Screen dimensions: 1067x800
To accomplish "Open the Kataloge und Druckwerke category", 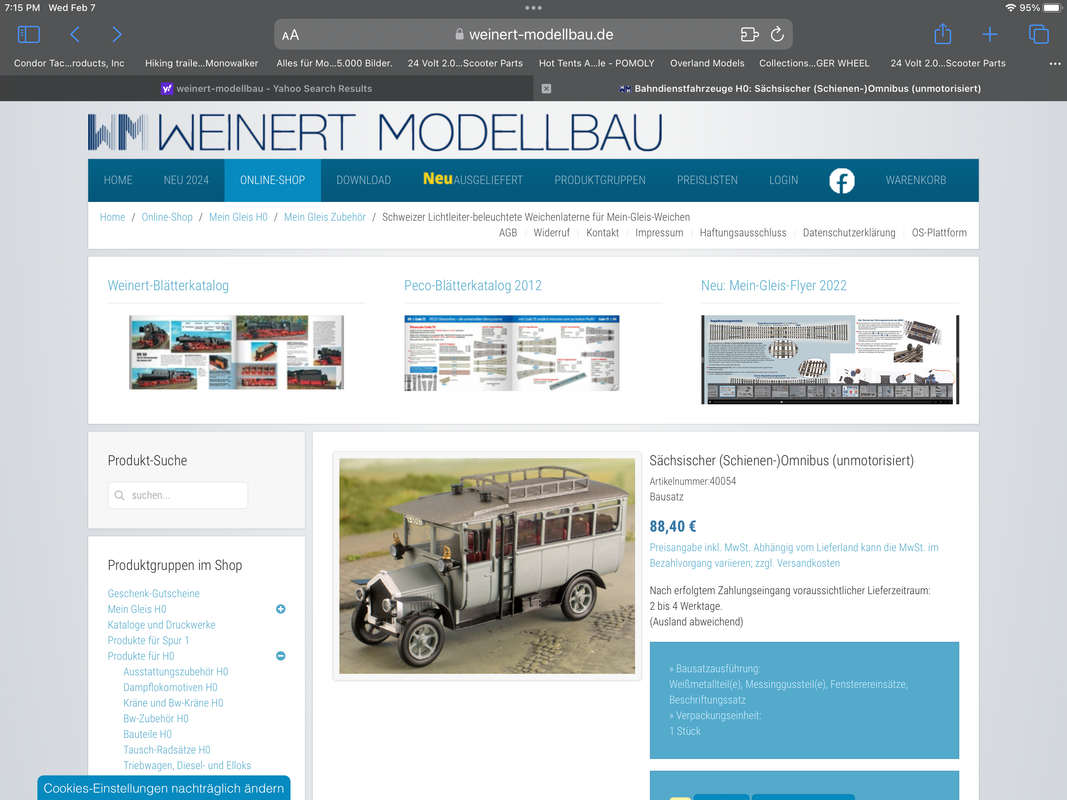I will click(161, 624).
